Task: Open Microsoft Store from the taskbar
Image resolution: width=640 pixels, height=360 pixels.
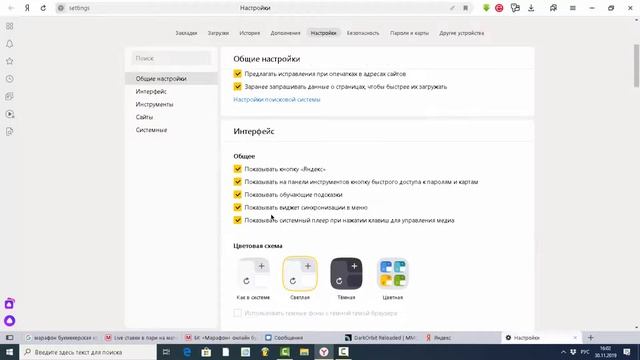Action: tap(206, 352)
